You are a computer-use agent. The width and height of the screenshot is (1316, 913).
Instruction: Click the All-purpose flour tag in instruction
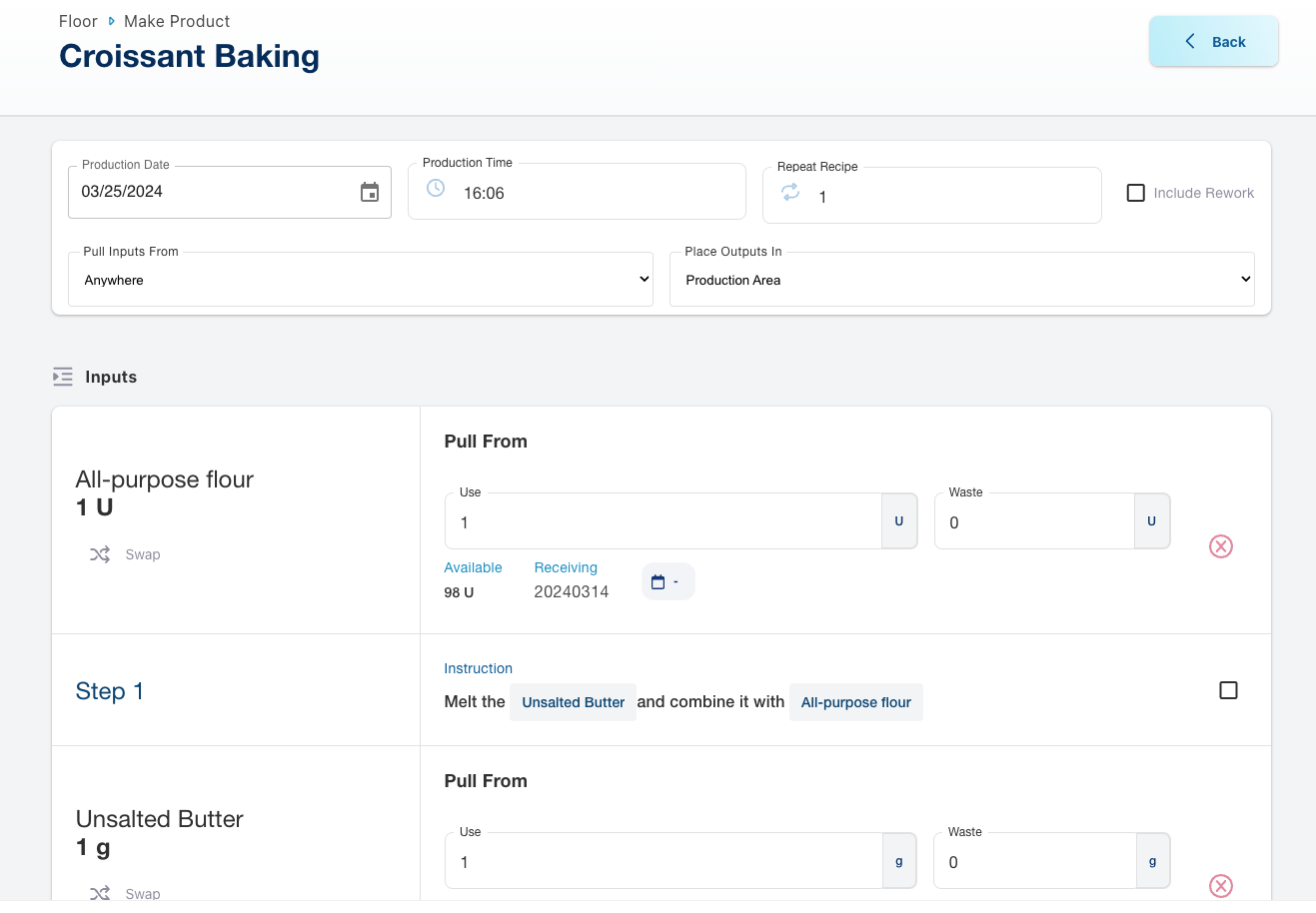(855, 702)
